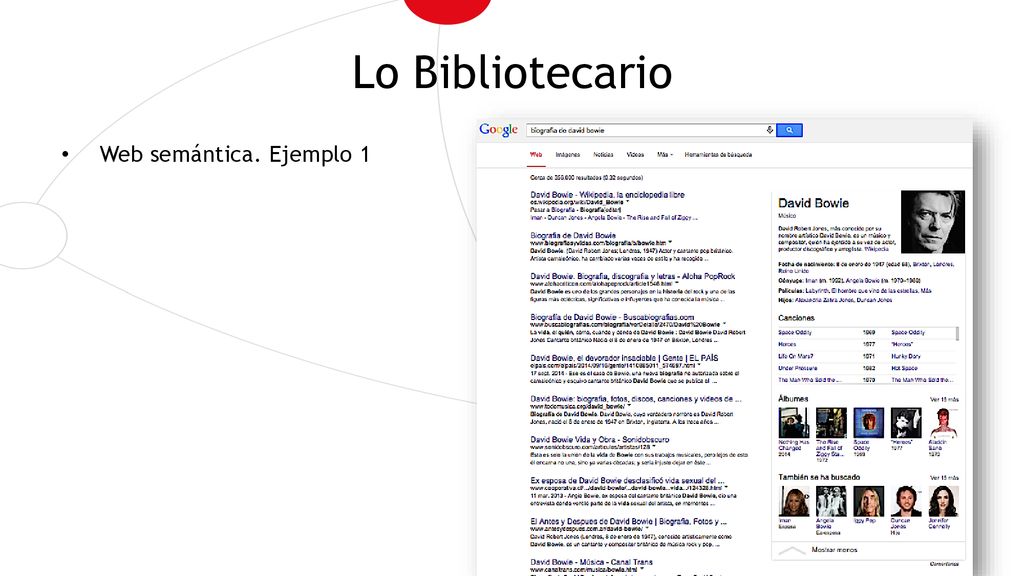This screenshot has width=1024, height=576.
Task: Open 'David Bowie - Música - Canal Trans' result
Action: (591, 562)
